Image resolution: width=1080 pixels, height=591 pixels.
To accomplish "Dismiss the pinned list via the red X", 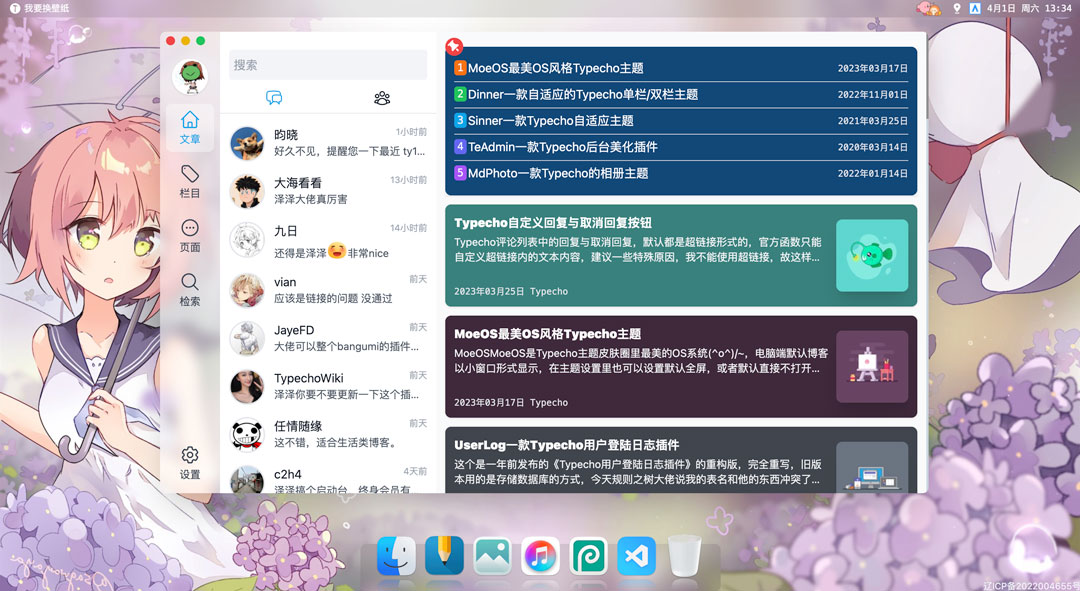I will pos(455,46).
